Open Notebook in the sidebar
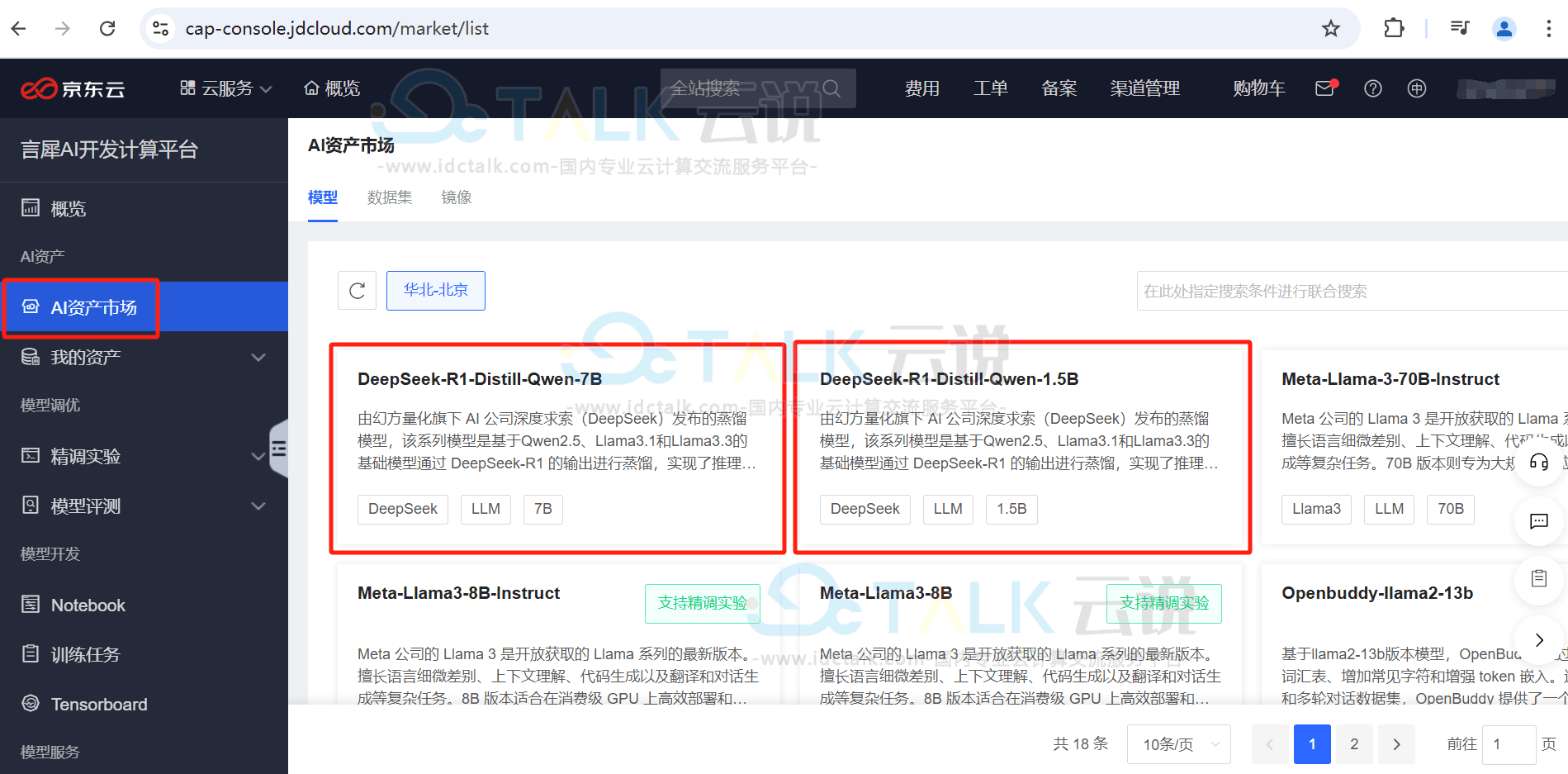This screenshot has height=774, width=1568. pos(144,605)
